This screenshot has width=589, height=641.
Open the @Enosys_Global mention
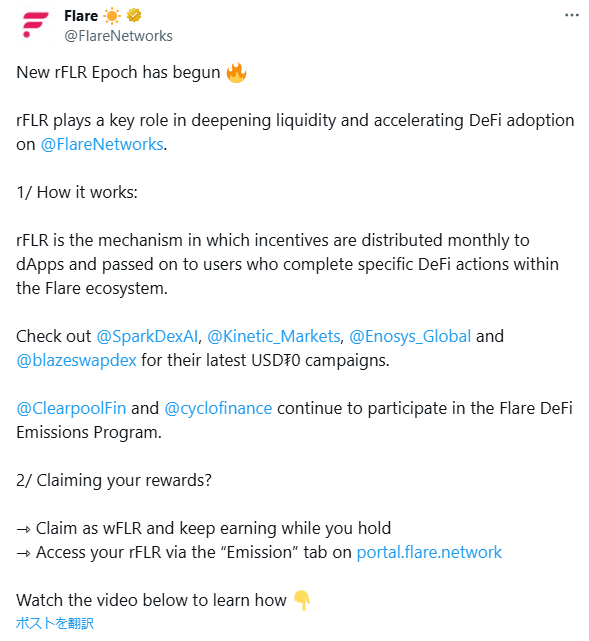pos(410,336)
